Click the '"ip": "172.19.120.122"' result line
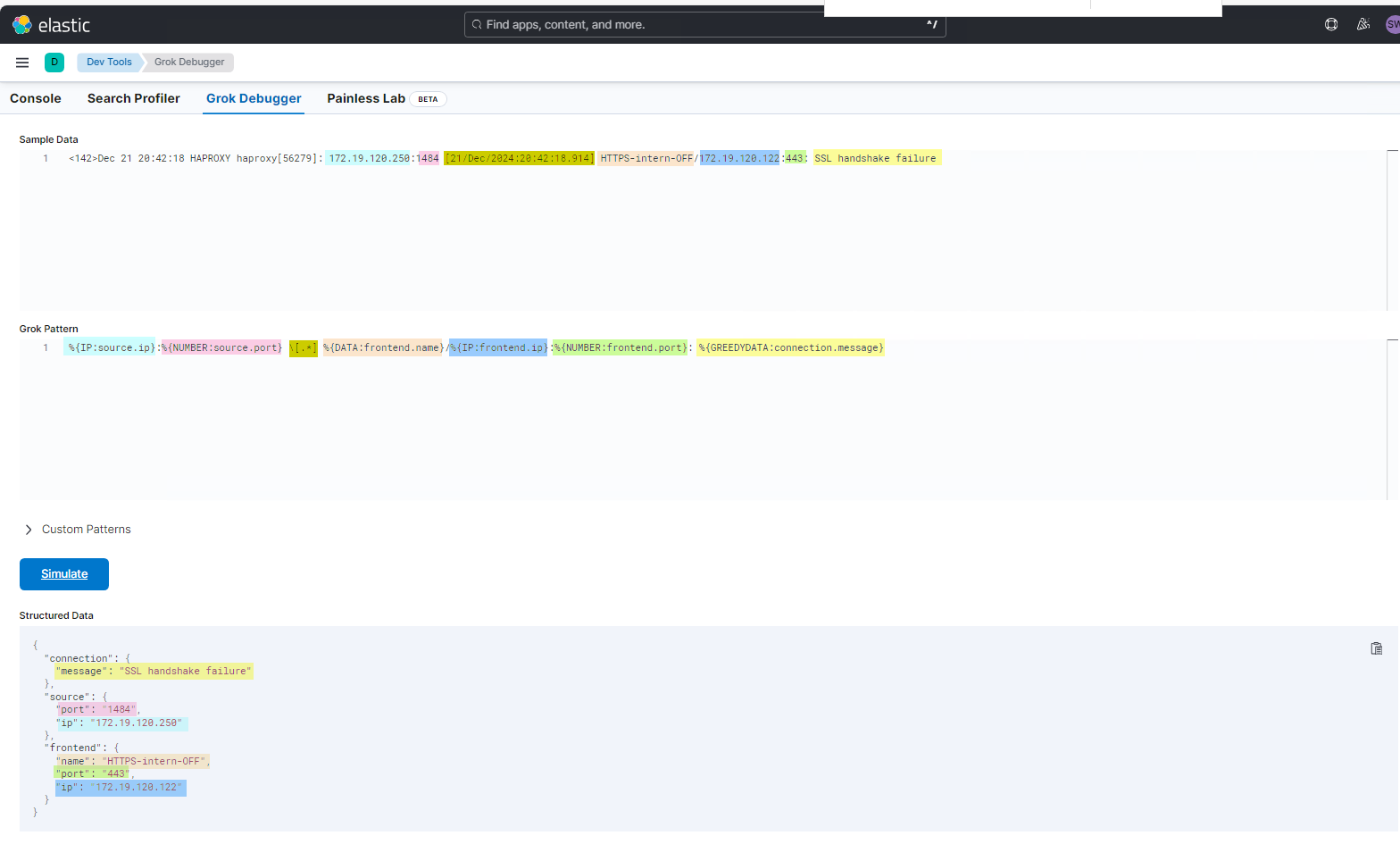1400x844 pixels. 121,787
